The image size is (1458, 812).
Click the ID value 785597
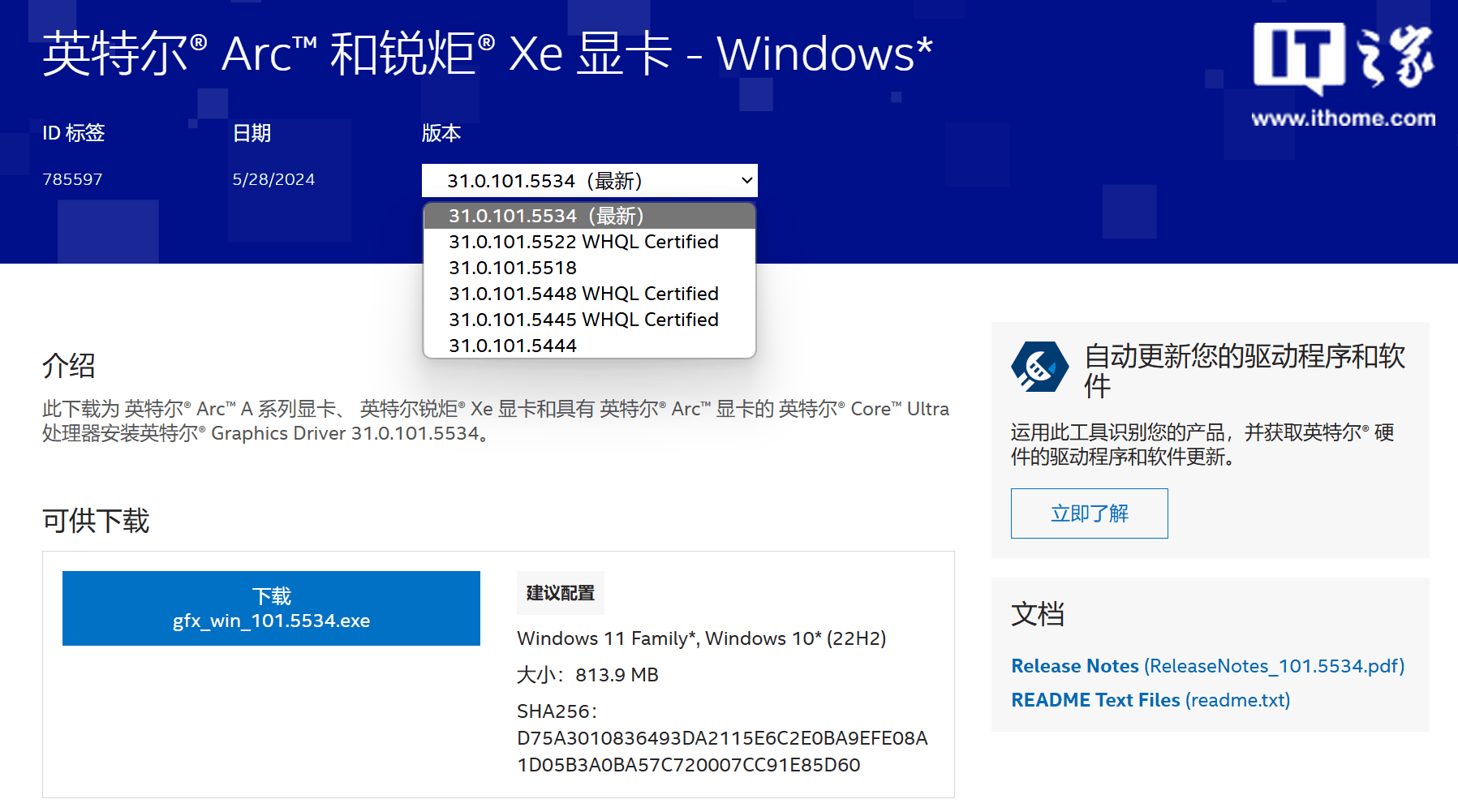[72, 179]
